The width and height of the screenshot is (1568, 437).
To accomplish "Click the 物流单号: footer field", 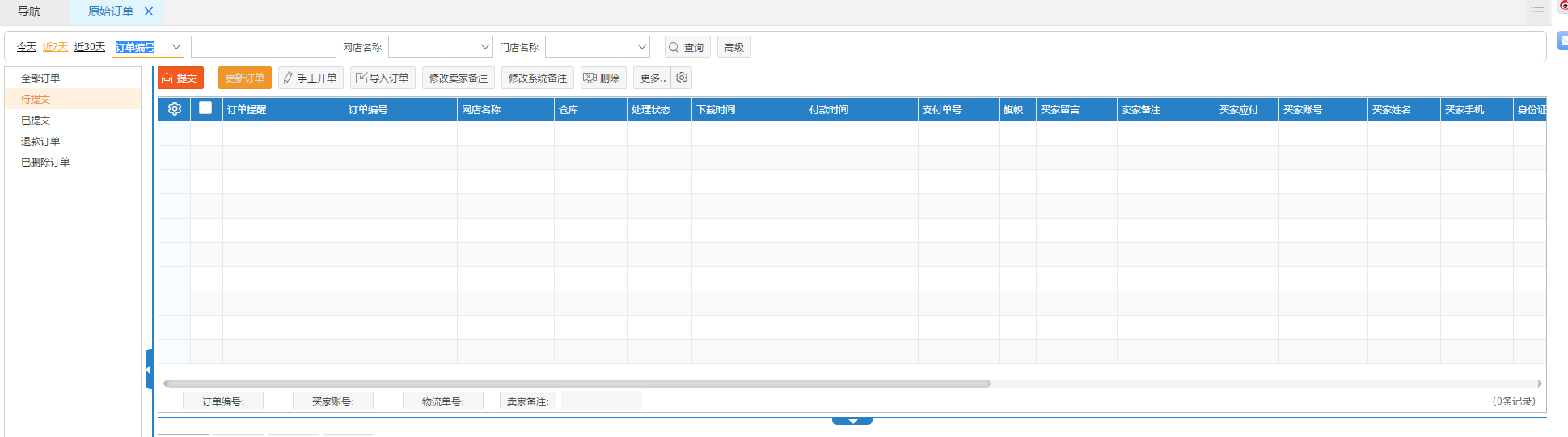I will (442, 401).
